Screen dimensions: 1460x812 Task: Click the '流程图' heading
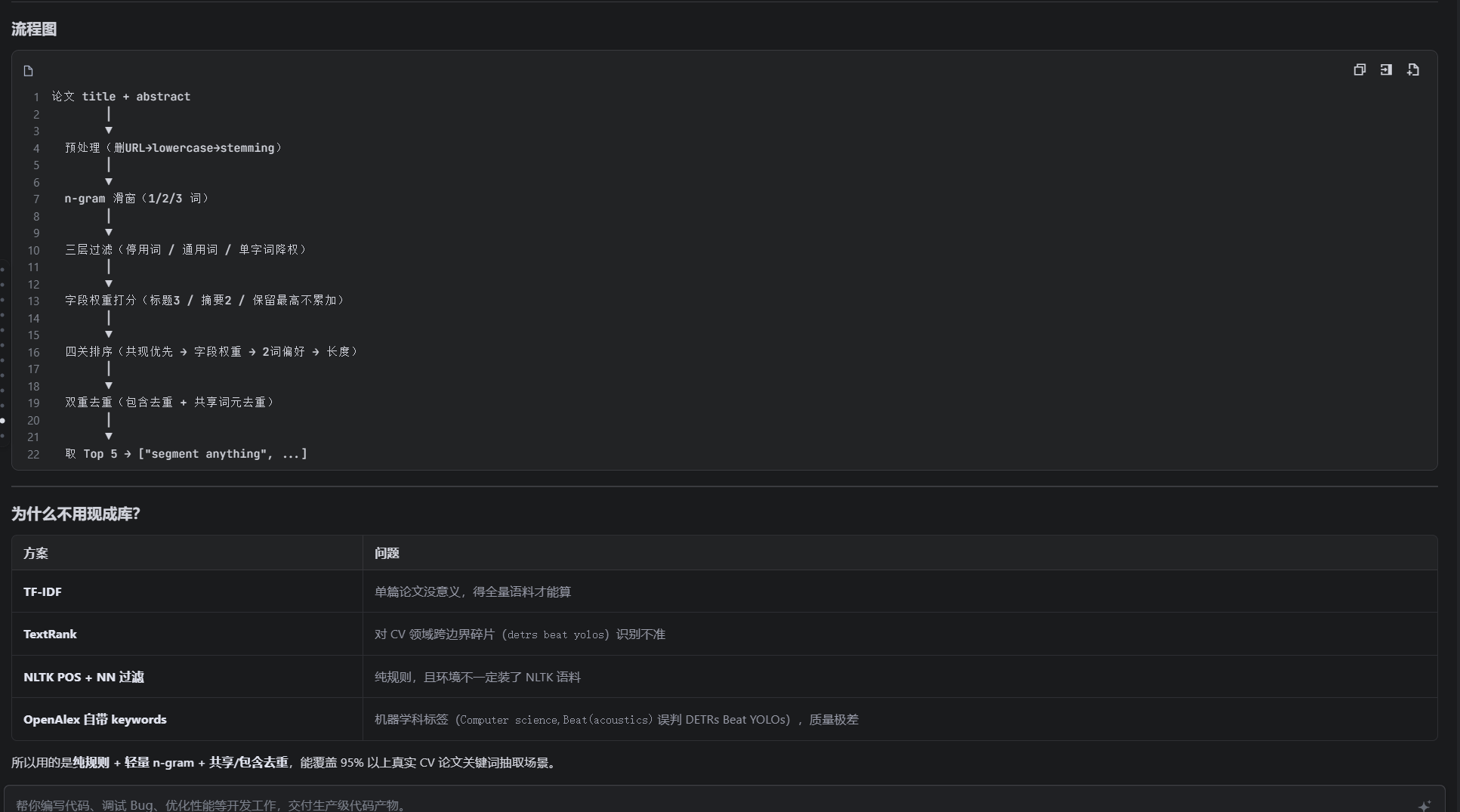point(34,29)
